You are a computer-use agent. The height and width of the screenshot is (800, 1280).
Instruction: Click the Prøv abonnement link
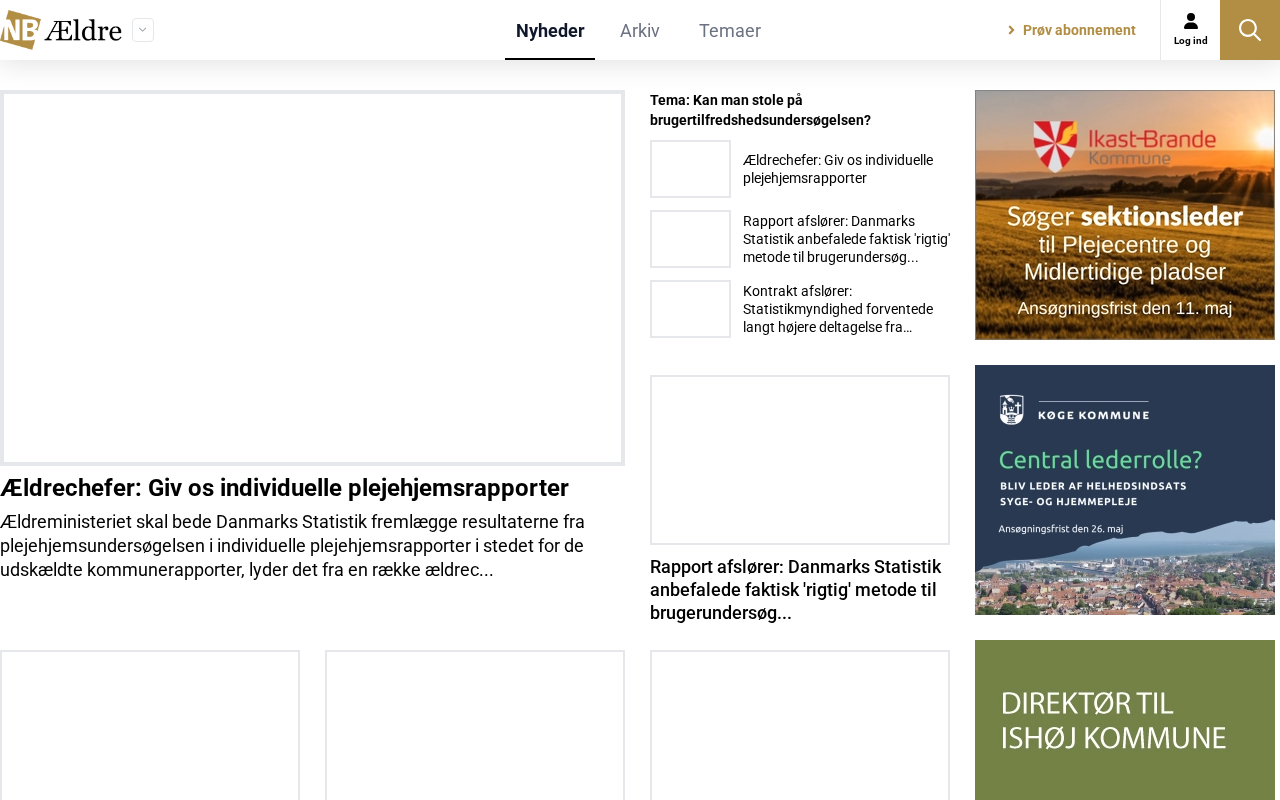1079,30
